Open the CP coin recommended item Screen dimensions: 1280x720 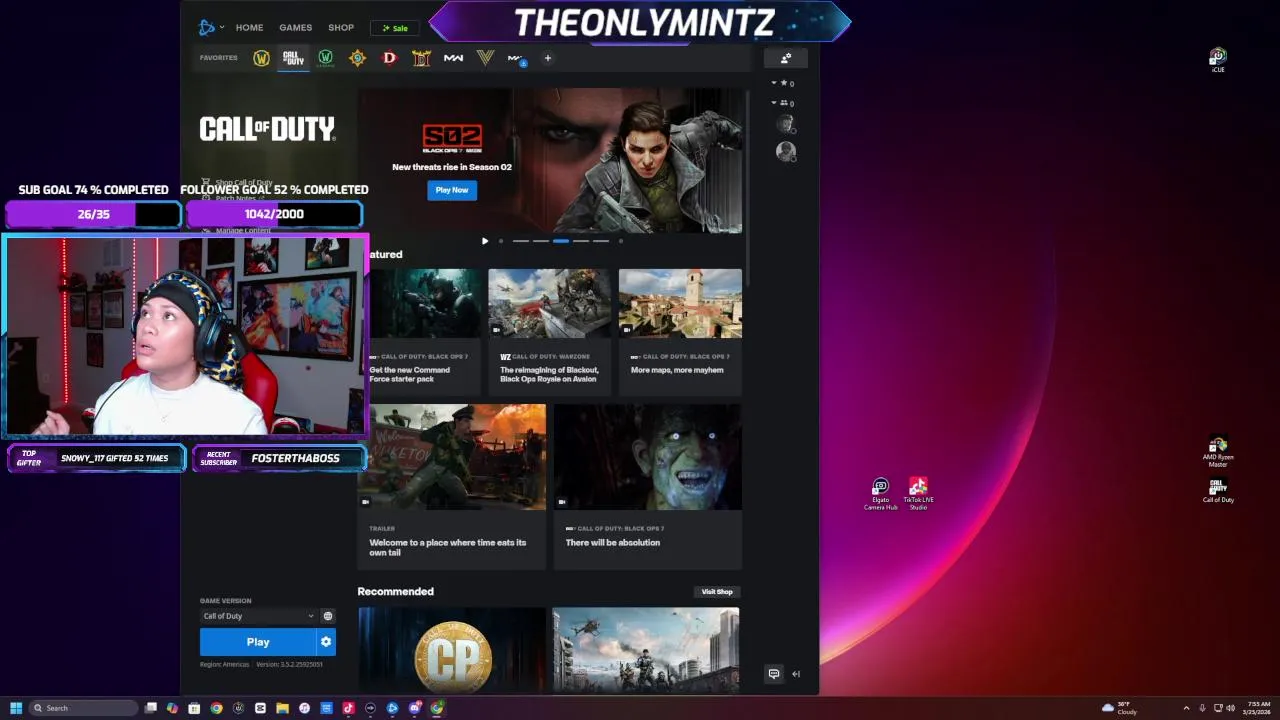tap(452, 650)
